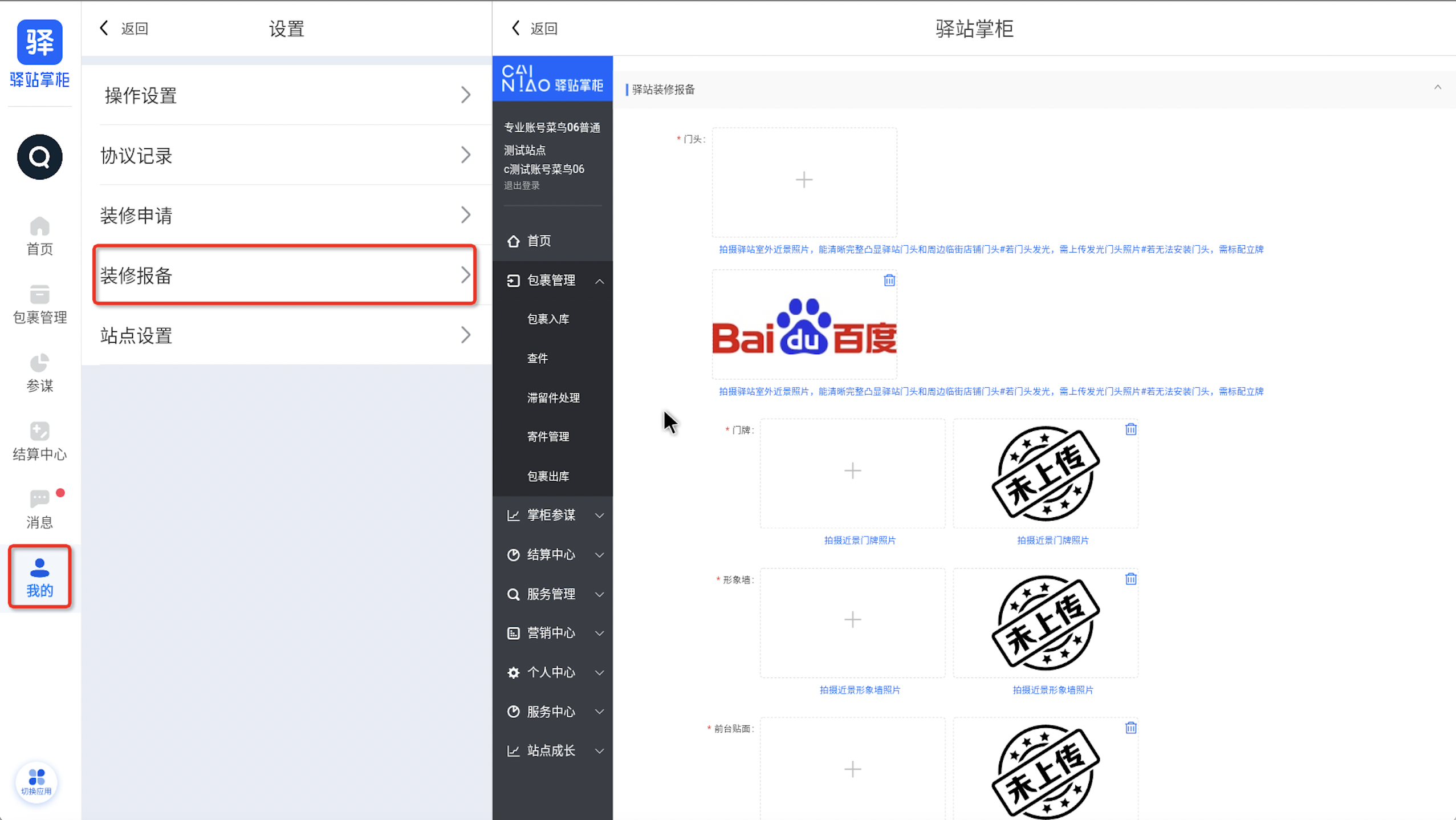This screenshot has height=820, width=1456.
Task: Click the 首页 home icon in dark menu
Action: [513, 241]
